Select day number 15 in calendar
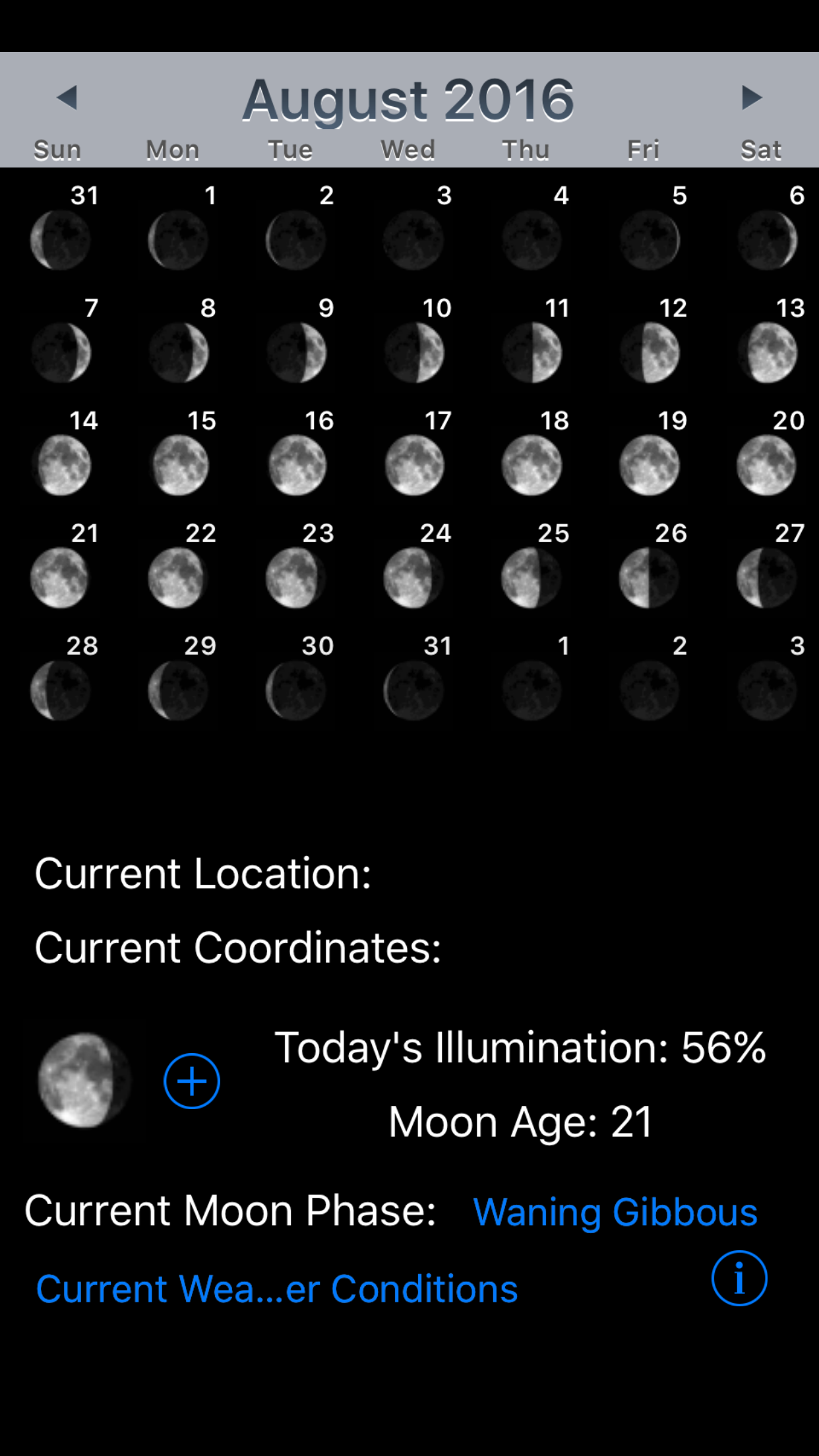This screenshot has height=1456, width=819. [201, 421]
